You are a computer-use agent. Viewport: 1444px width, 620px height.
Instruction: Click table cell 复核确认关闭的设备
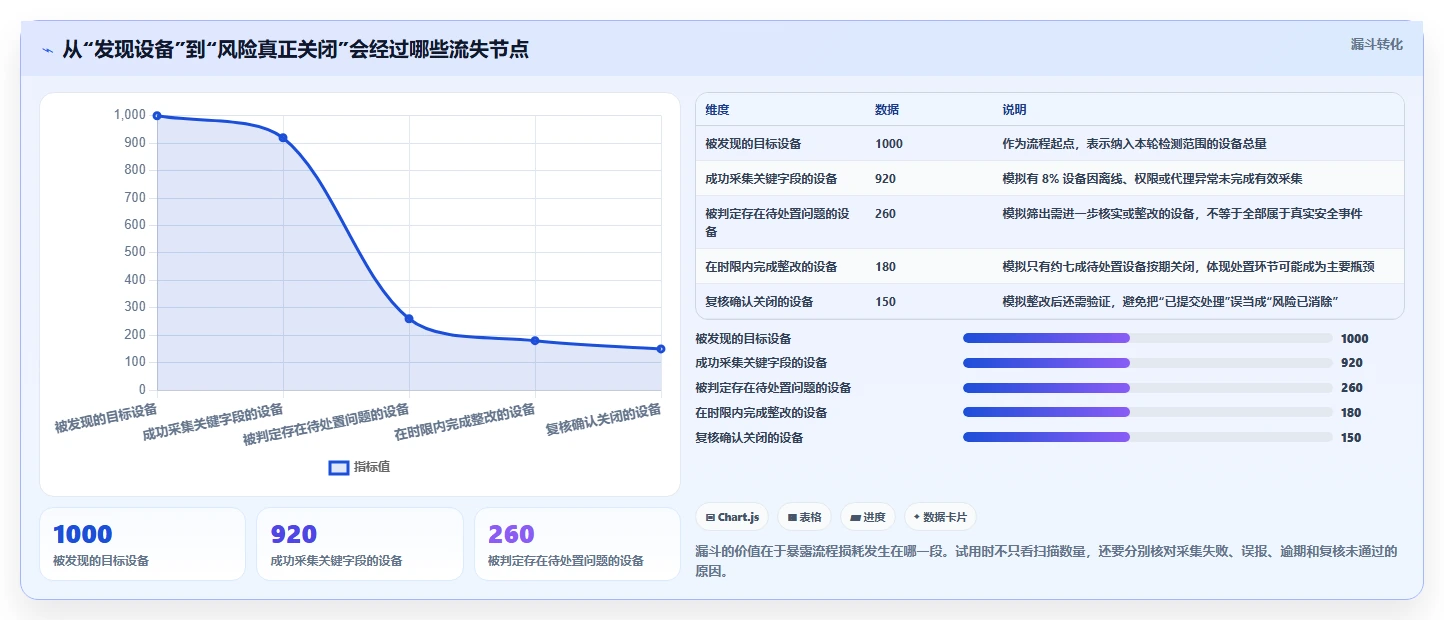[x=759, y=302]
